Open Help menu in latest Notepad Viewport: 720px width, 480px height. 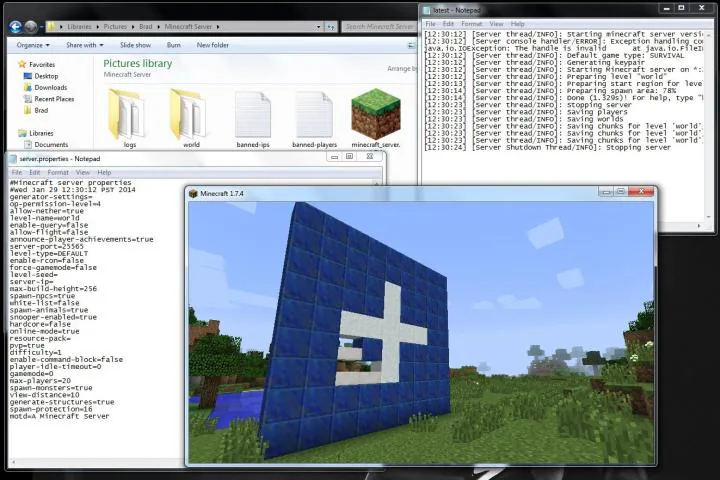pos(518,24)
